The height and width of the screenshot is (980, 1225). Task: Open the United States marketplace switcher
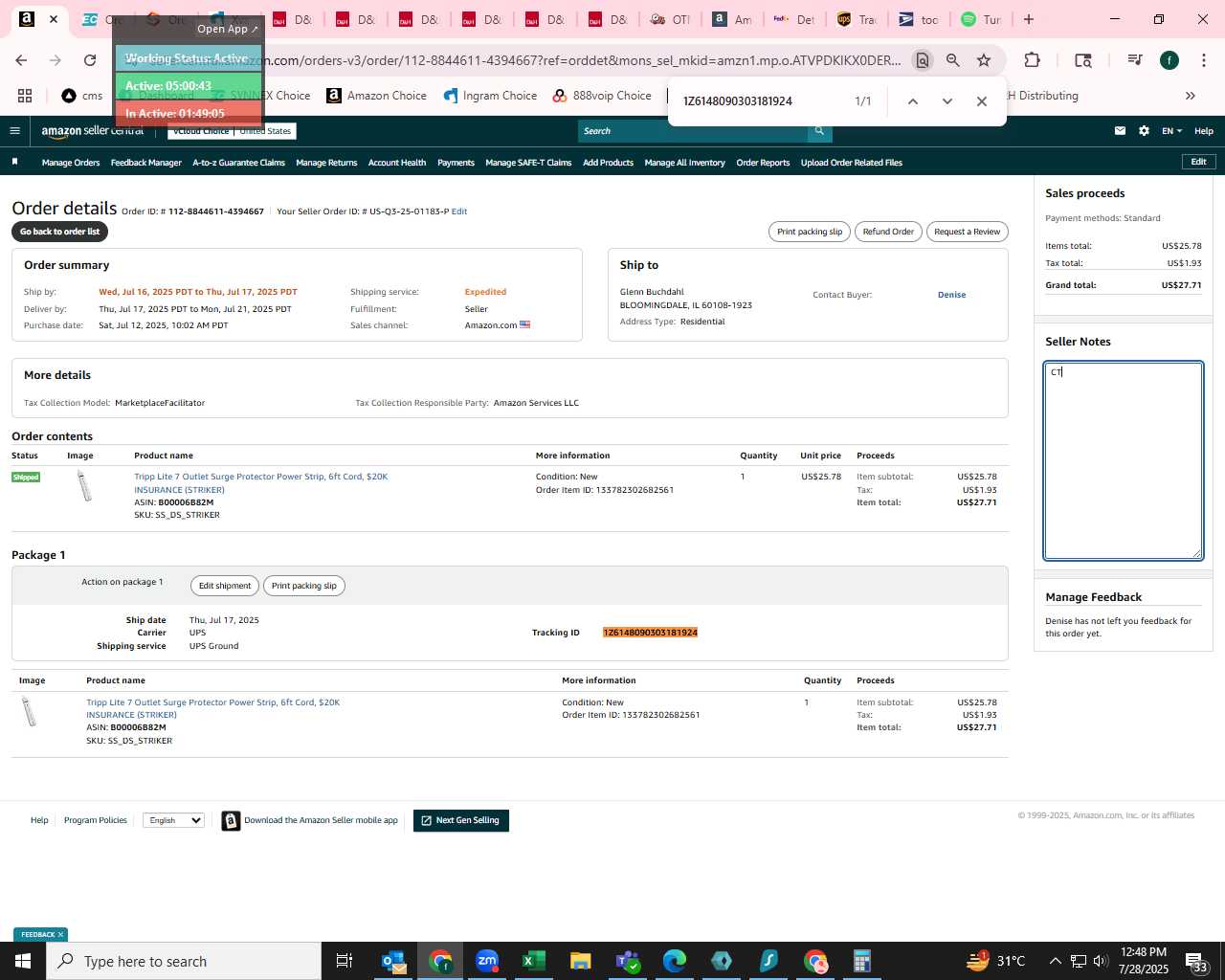[x=266, y=131]
